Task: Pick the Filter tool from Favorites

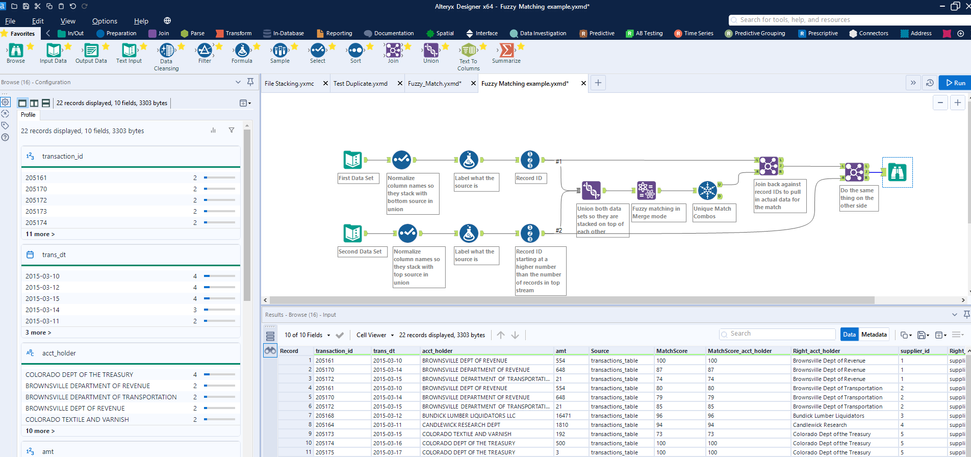Action: tap(204, 50)
